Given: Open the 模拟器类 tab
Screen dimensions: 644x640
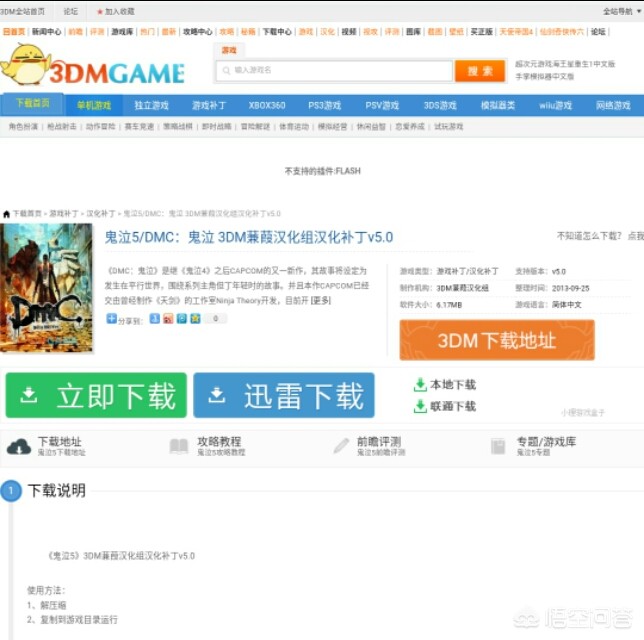Looking at the screenshot, I should (x=498, y=106).
